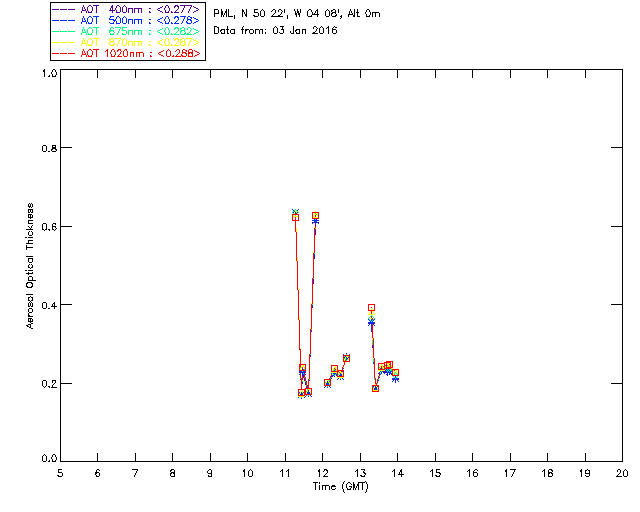This screenshot has height=512, width=640.
Task: Click the AOT 675nm legend entry
Action: pos(127,31)
